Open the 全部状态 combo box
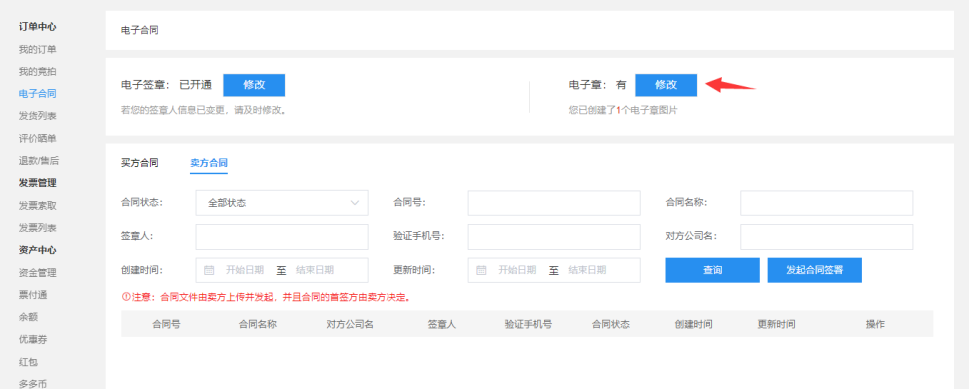This screenshot has width=969, height=390. (x=282, y=203)
